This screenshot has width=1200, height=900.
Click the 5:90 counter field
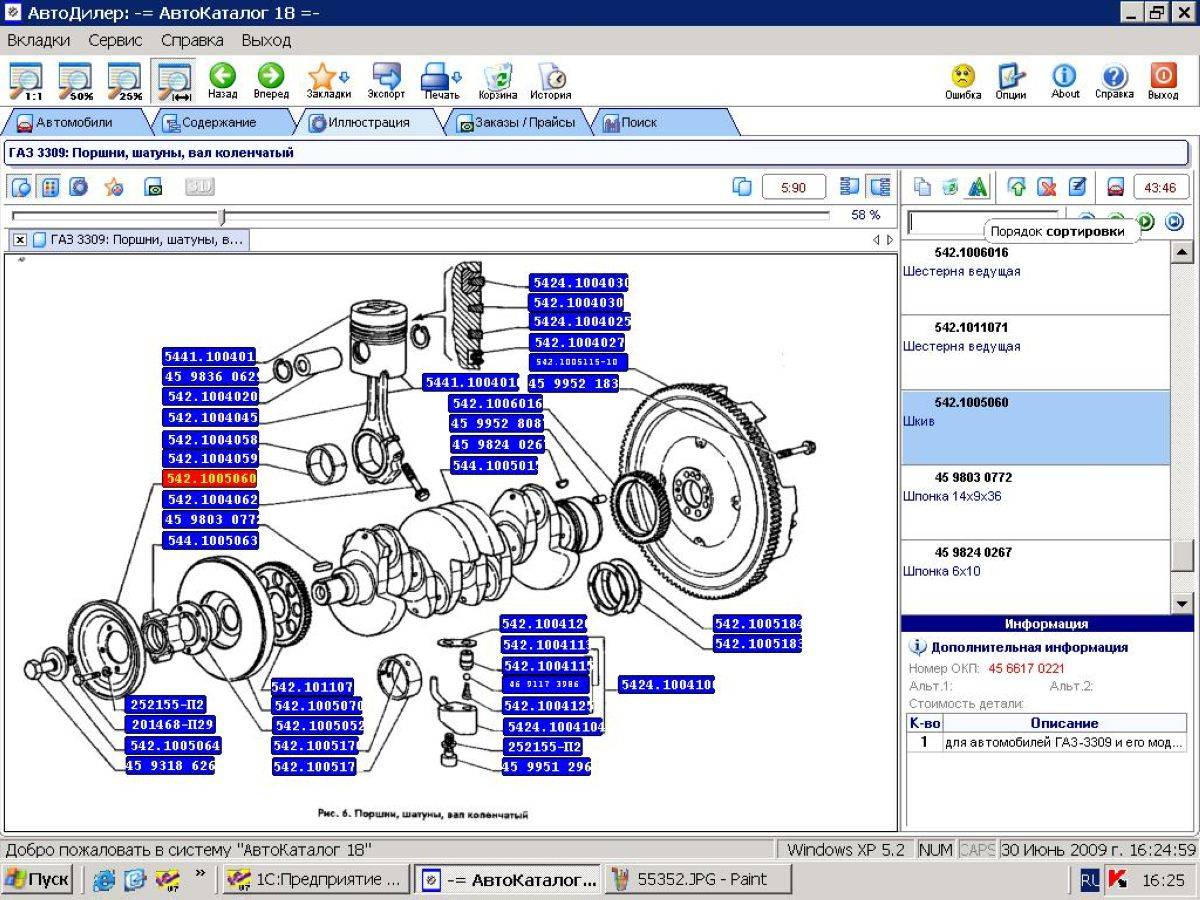click(x=794, y=187)
